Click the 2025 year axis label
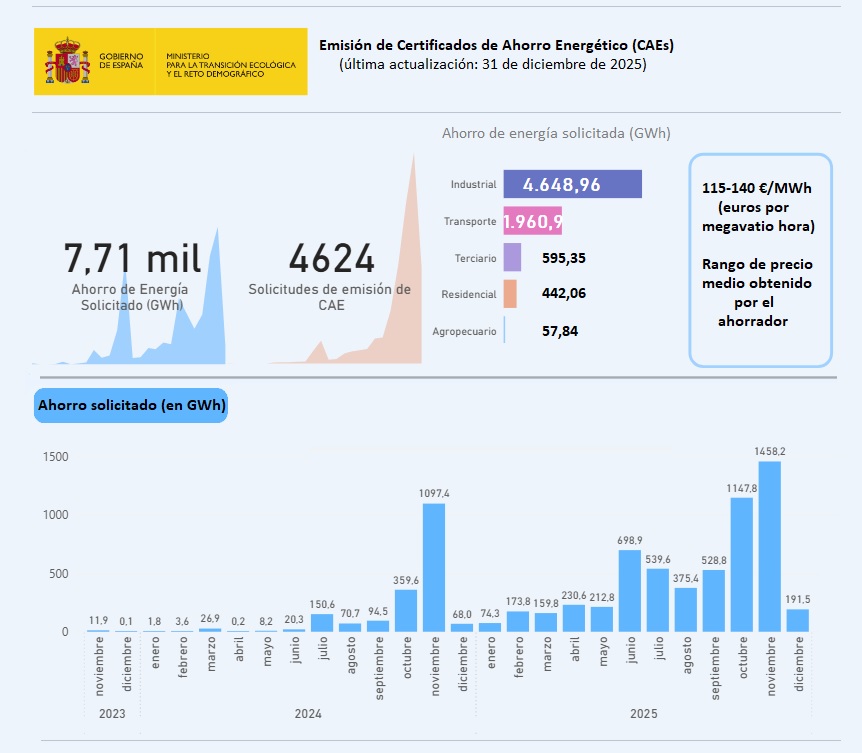Image resolution: width=862 pixels, height=753 pixels. pos(643,714)
